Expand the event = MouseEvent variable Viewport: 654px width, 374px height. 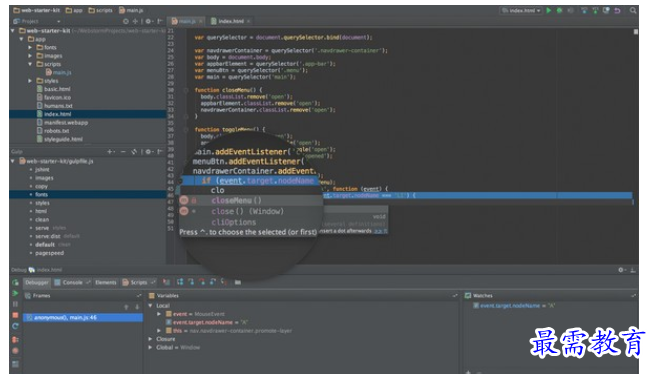(x=159, y=314)
